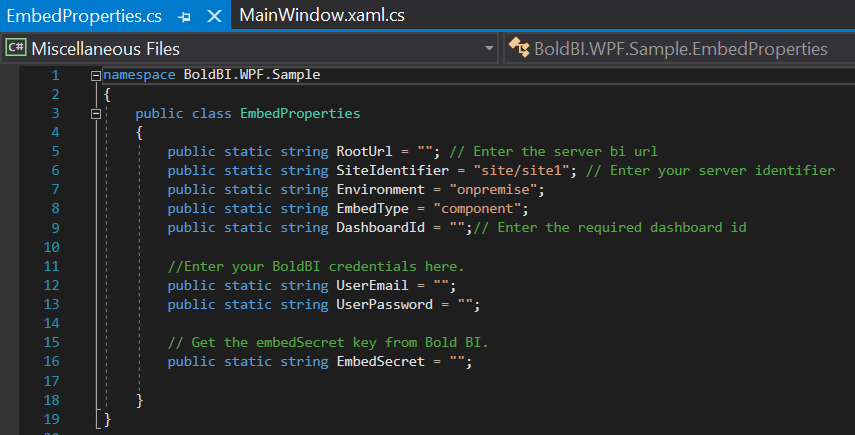Click the RootUrl field name
The height and width of the screenshot is (435, 855).
pyautogui.click(x=364, y=152)
